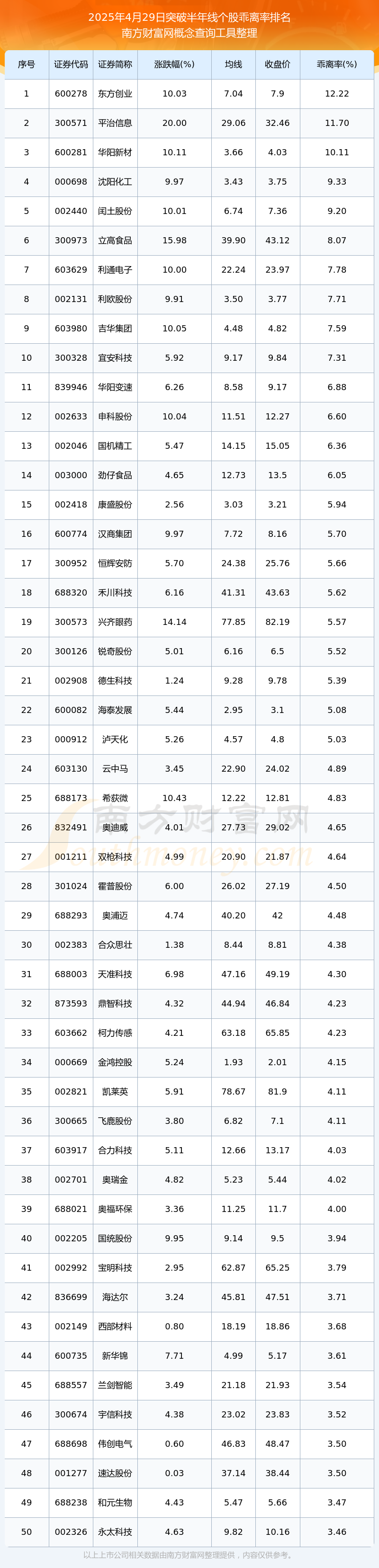Select stock name 奥福环保
The height and width of the screenshot is (1568, 379).
[x=115, y=1210]
